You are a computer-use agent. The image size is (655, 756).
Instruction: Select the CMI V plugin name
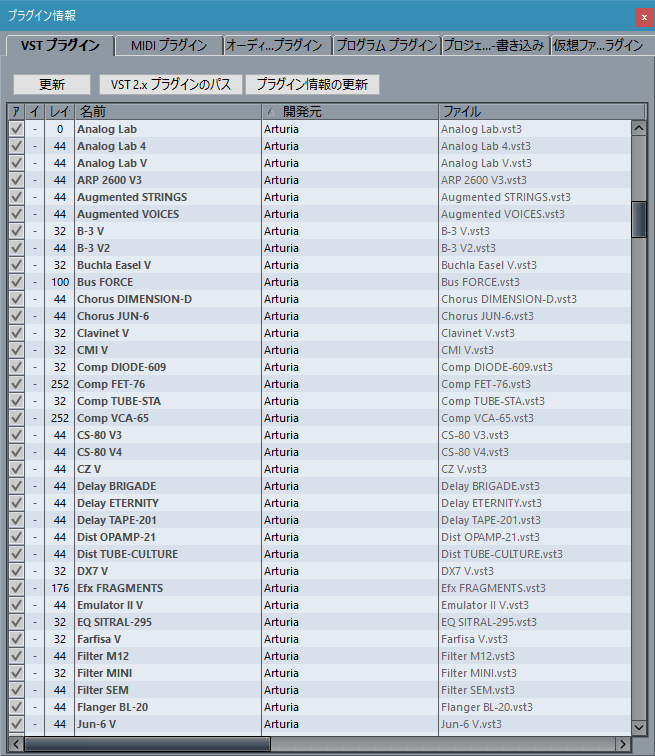tap(93, 350)
